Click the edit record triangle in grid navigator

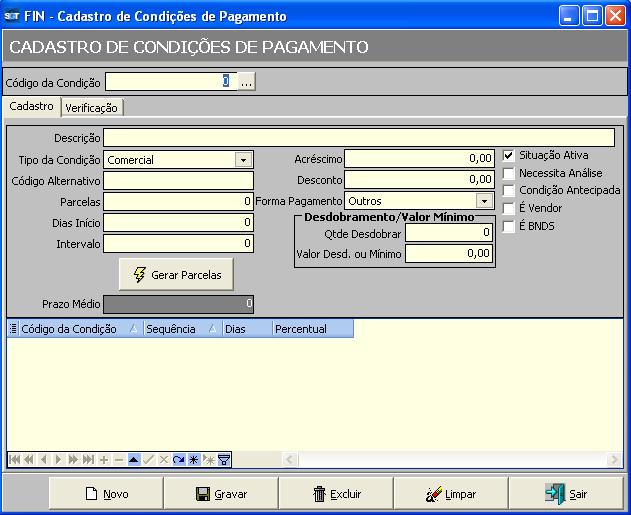pos(133,459)
